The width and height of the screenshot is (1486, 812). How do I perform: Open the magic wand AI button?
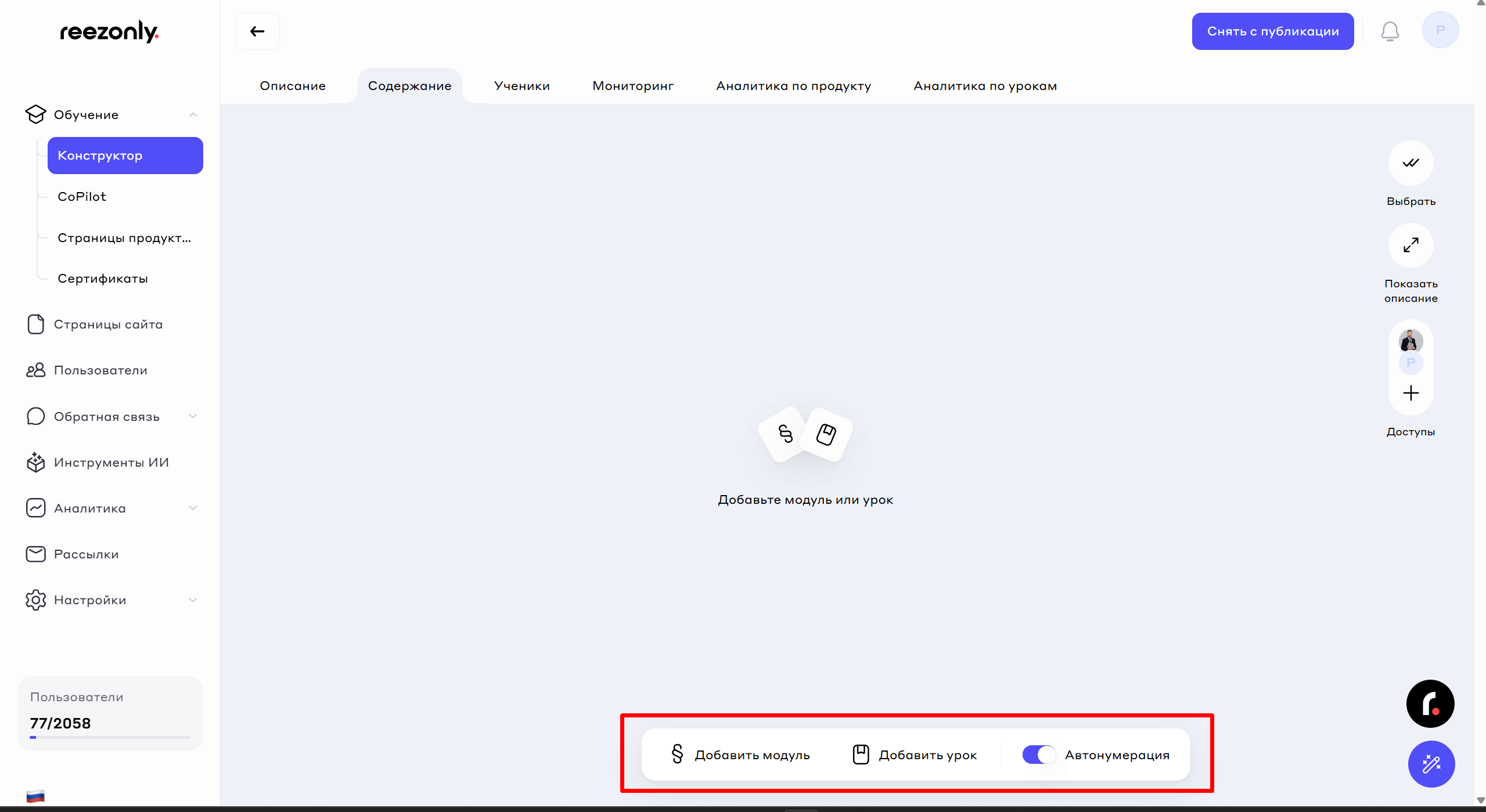pyautogui.click(x=1431, y=764)
